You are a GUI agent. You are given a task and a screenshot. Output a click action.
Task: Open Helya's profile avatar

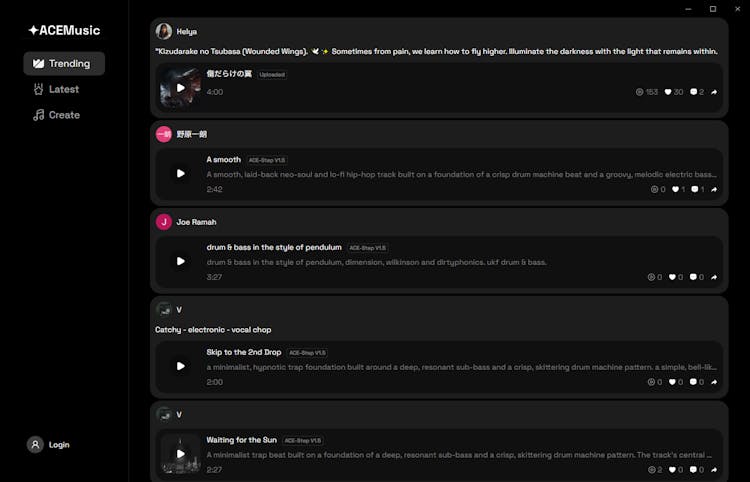164,31
